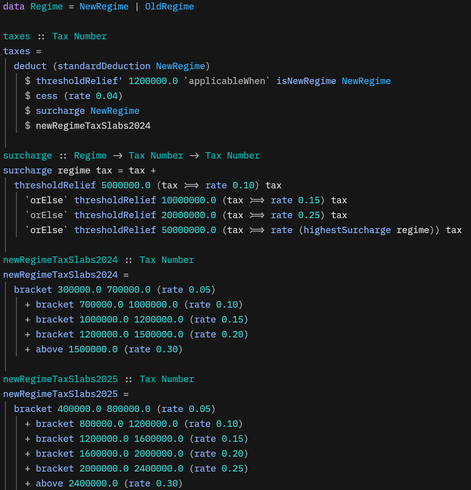Click '$ surcharge NewRegime' line
The width and height of the screenshot is (471, 490).
[82, 111]
